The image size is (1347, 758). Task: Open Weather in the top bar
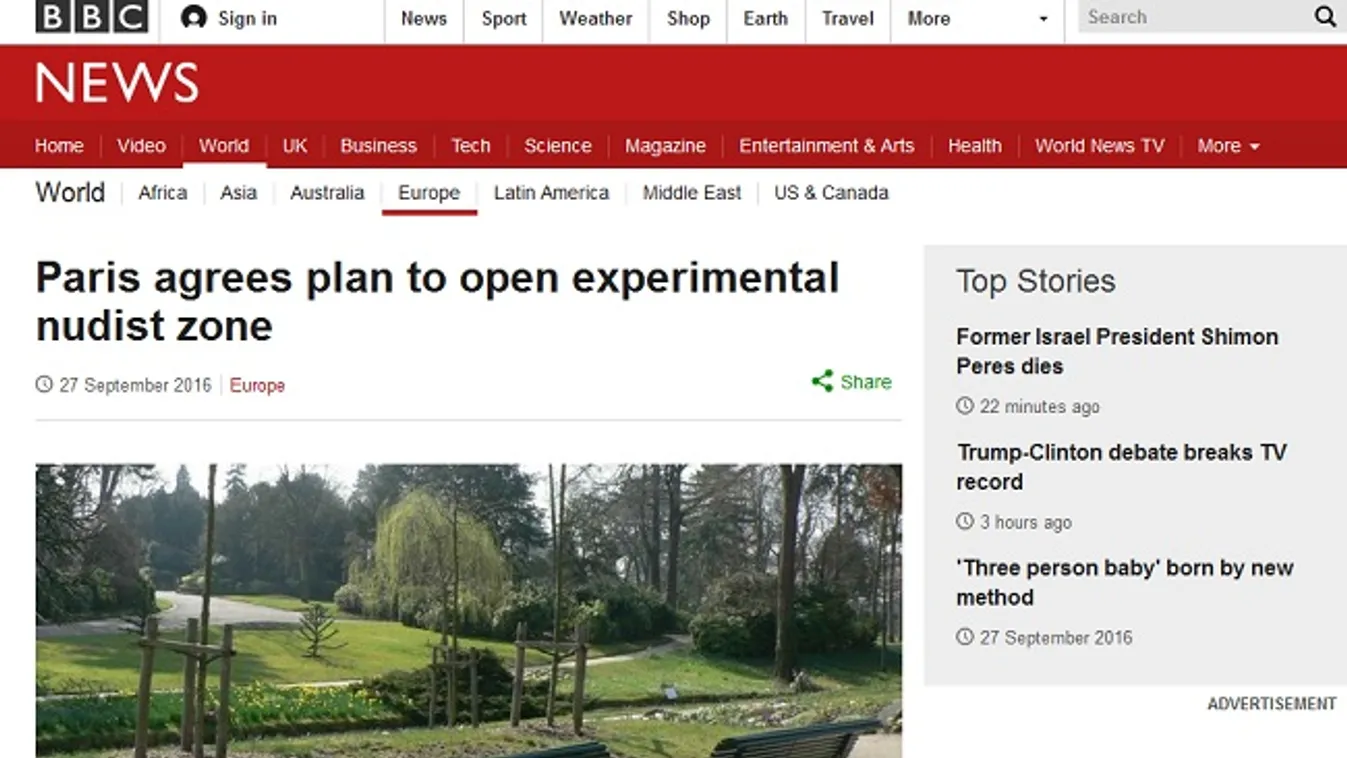(595, 18)
